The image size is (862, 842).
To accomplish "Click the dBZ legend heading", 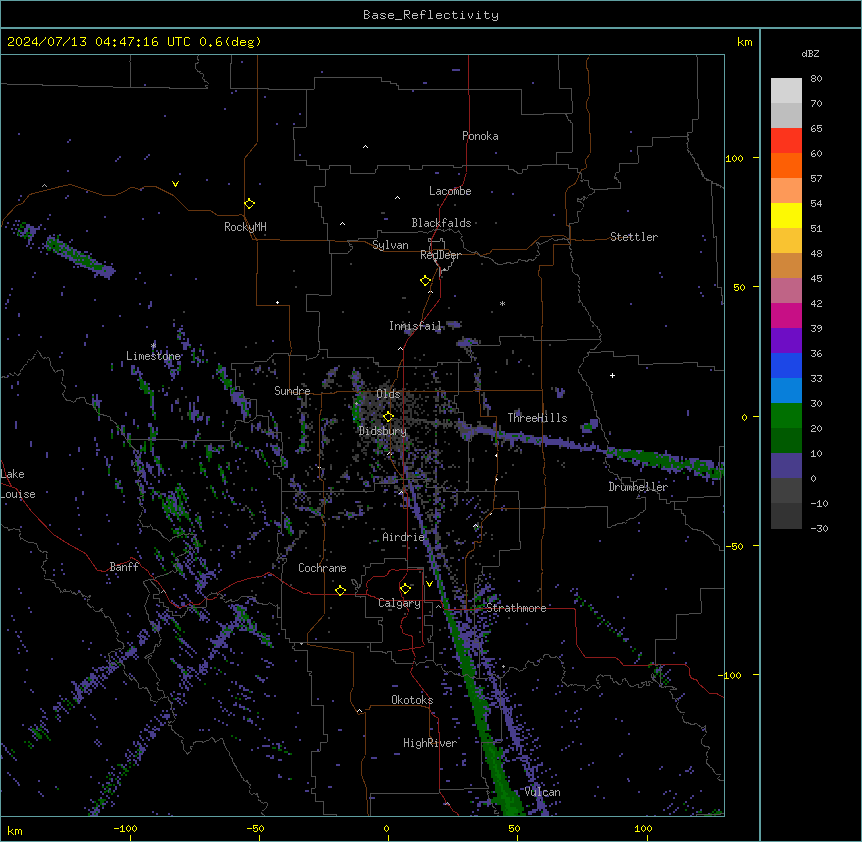I will tap(810, 53).
